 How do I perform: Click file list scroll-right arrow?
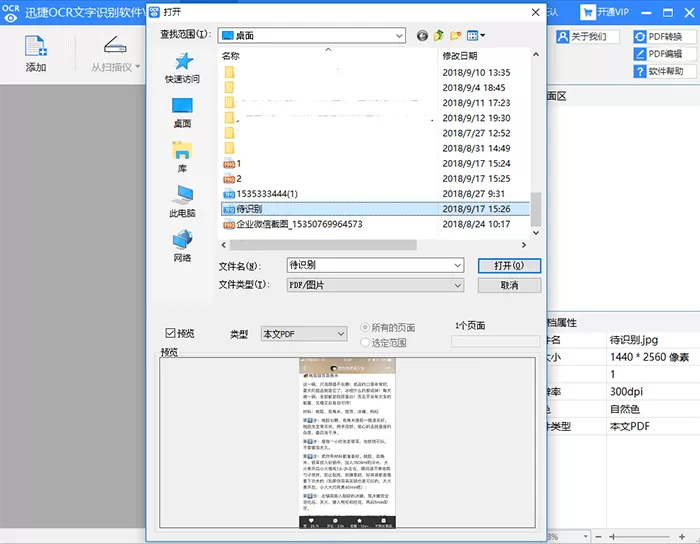pyautogui.click(x=524, y=245)
